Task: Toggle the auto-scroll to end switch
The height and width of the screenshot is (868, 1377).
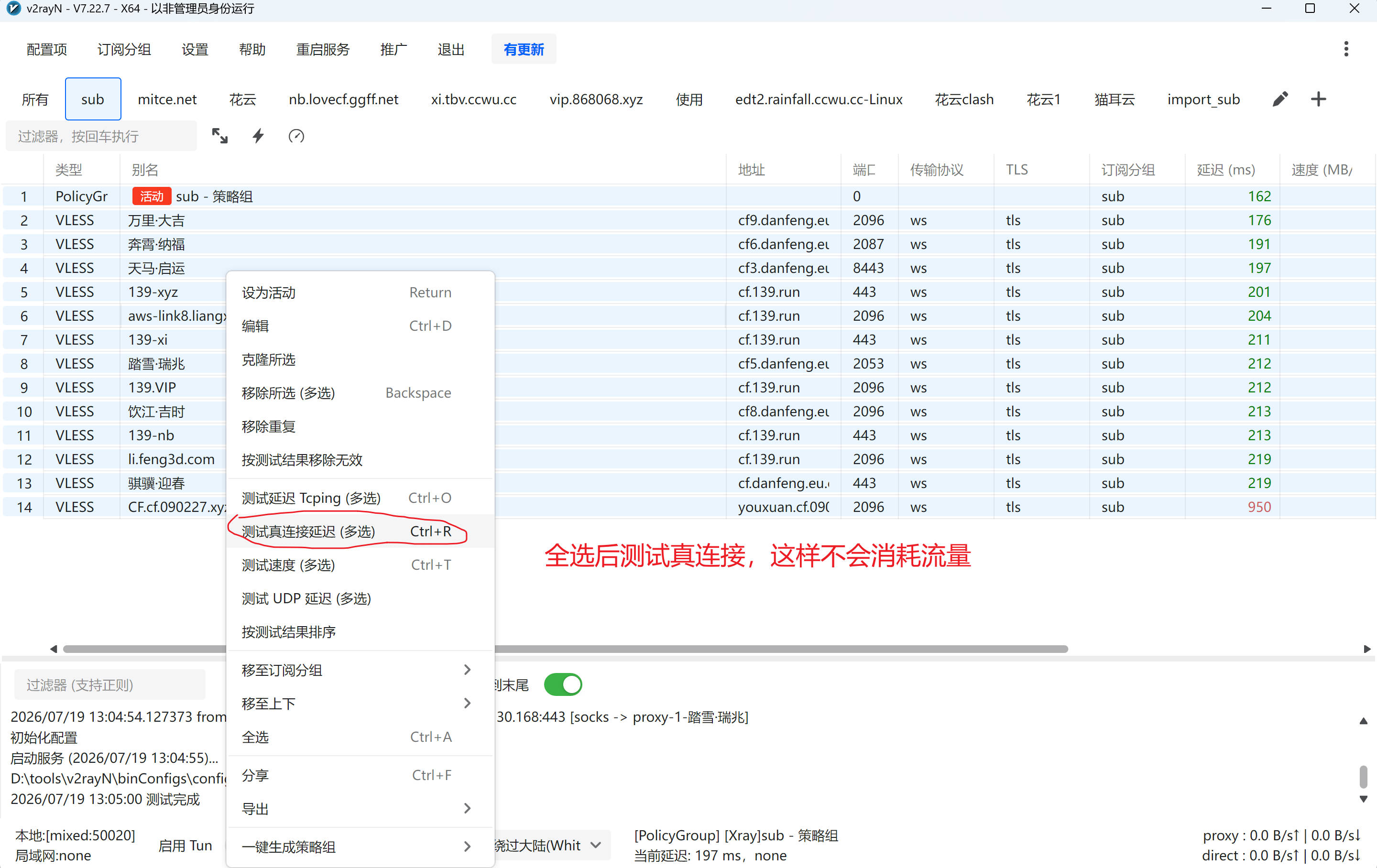Action: coord(563,685)
